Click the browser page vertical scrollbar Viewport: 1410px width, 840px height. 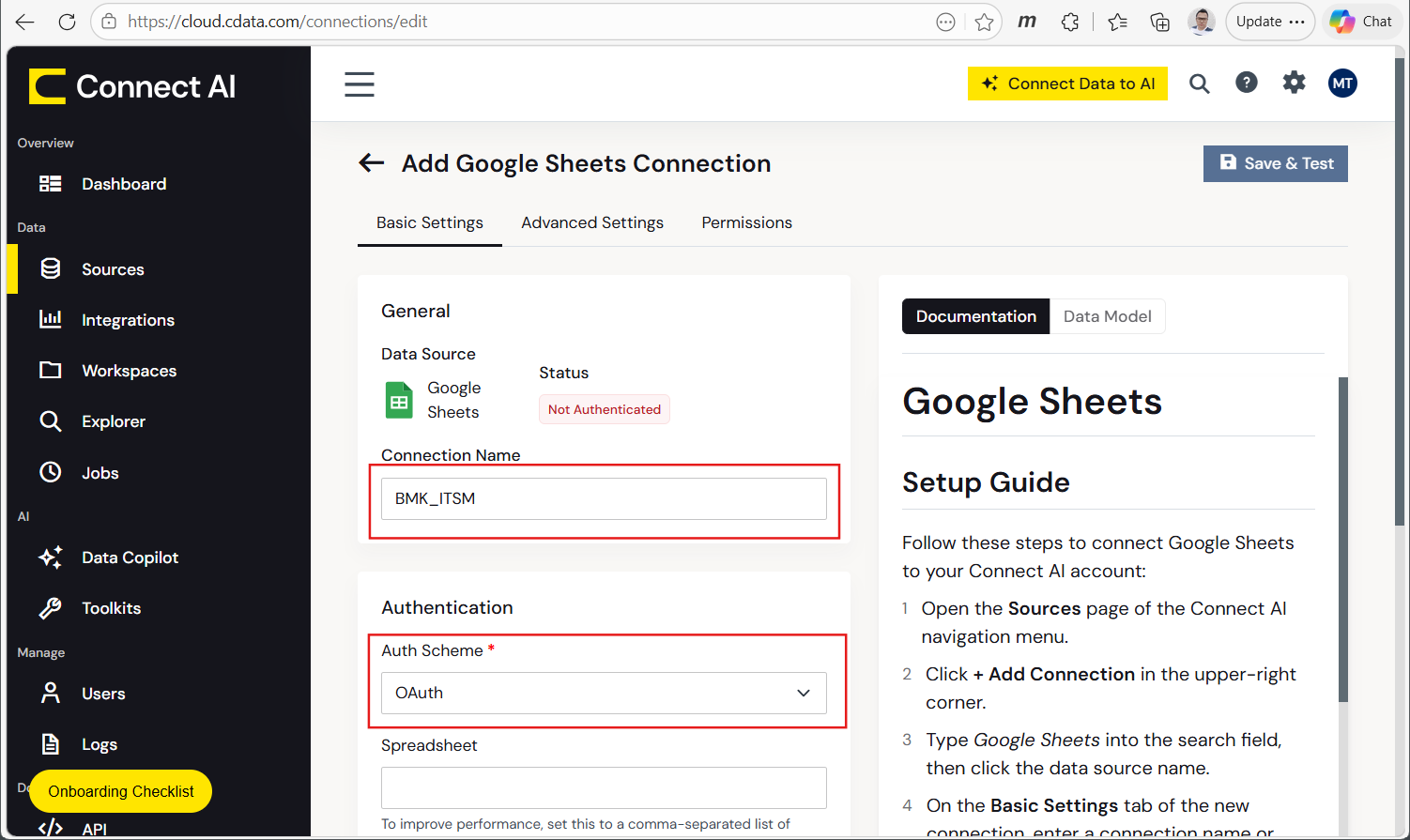1402,291
